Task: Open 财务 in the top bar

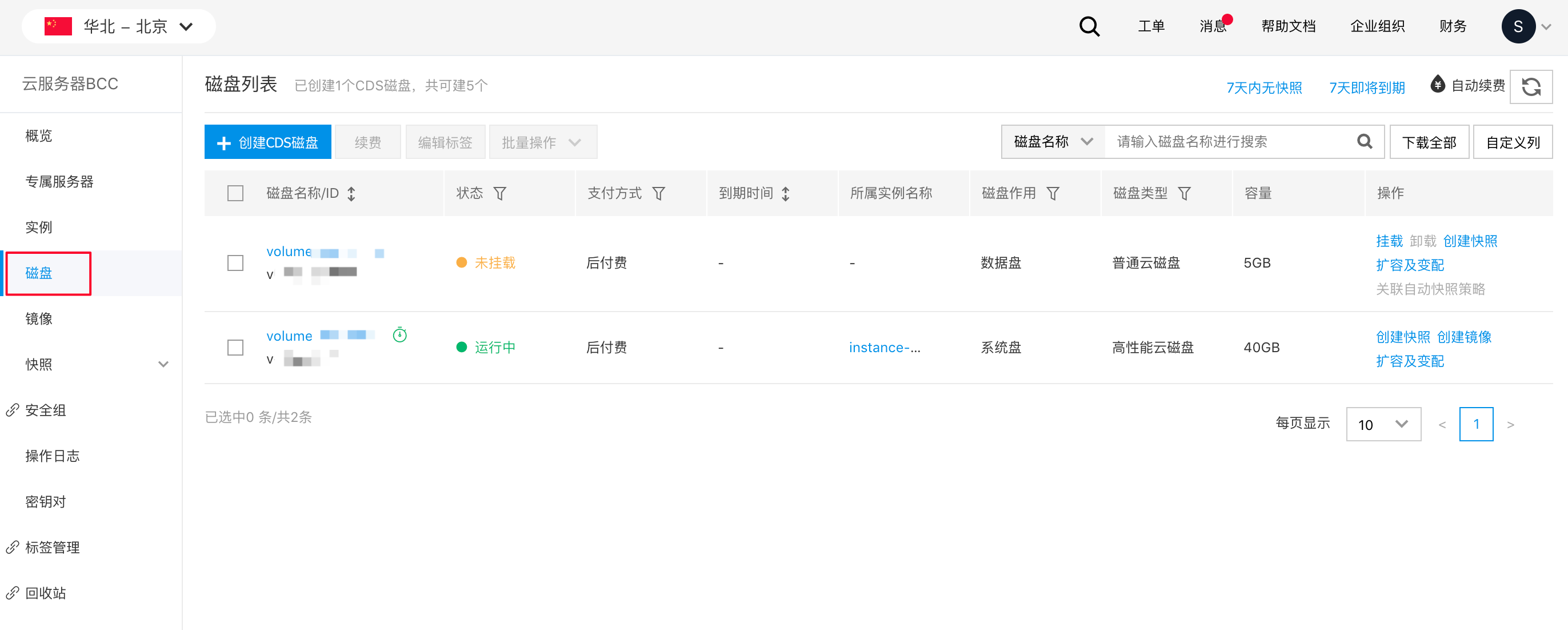Action: (1453, 26)
